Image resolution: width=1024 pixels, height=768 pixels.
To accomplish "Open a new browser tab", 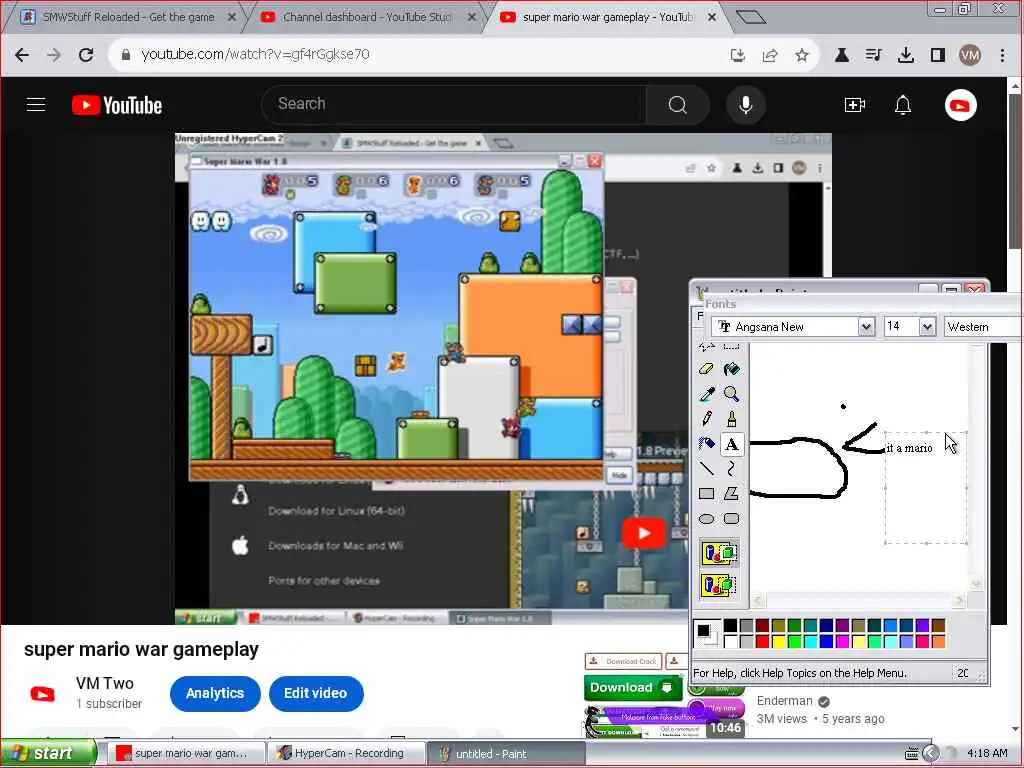I will click(750, 16).
